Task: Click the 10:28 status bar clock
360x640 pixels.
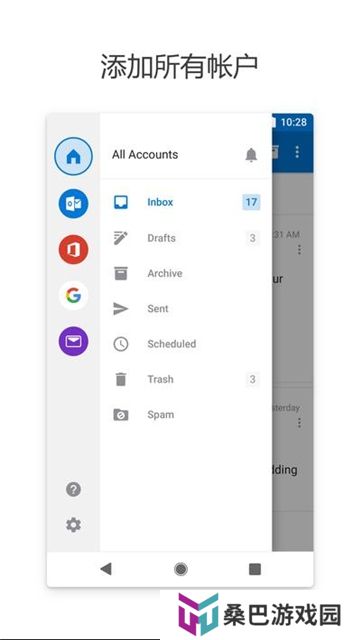Action: point(293,122)
